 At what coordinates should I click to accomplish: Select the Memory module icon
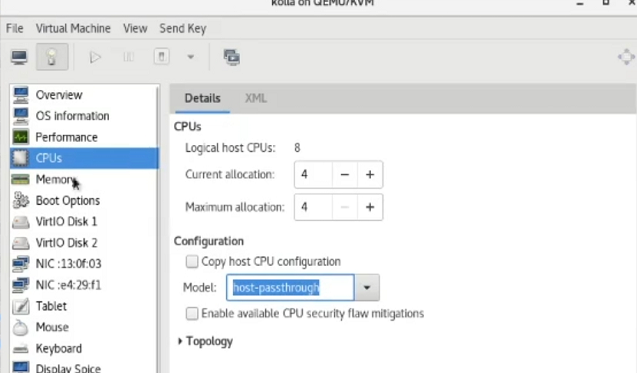(20, 179)
